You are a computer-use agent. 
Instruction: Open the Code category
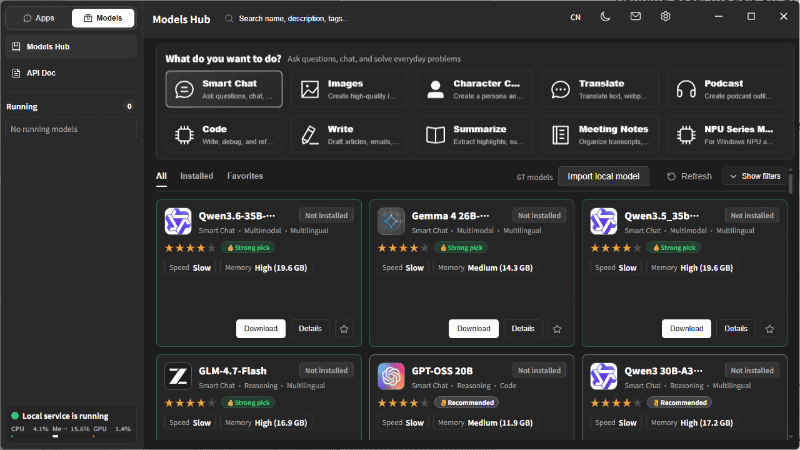coord(223,135)
